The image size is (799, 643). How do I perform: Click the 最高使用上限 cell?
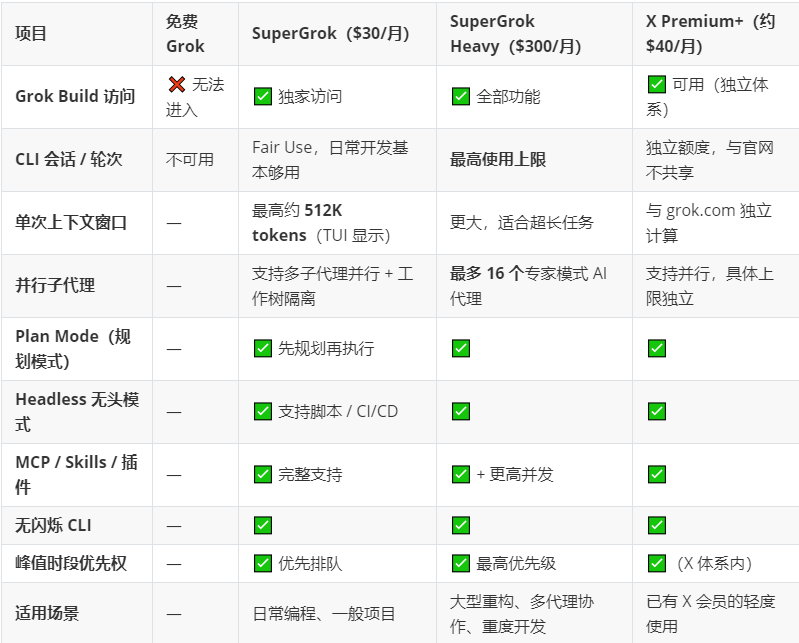[535, 160]
